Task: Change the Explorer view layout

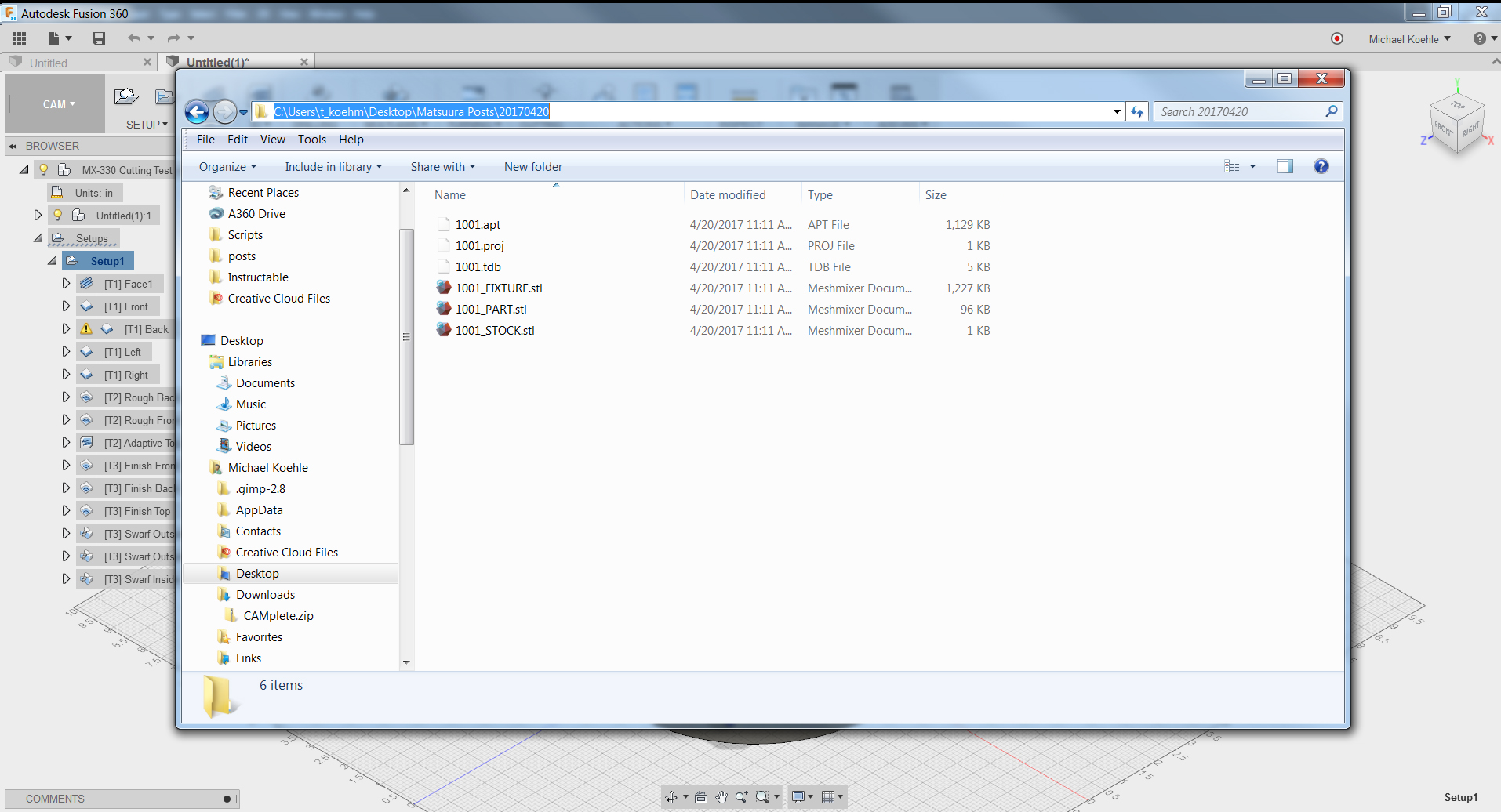Action: 1232,166
